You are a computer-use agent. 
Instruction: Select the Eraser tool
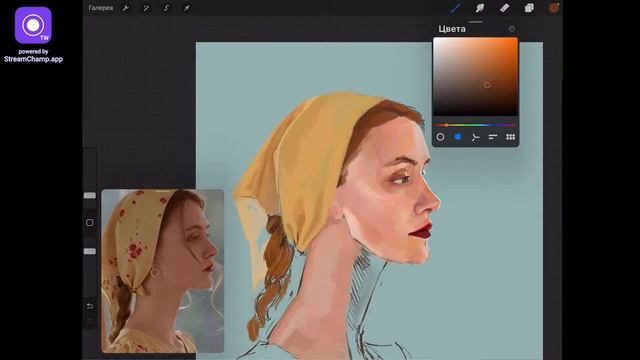504,8
